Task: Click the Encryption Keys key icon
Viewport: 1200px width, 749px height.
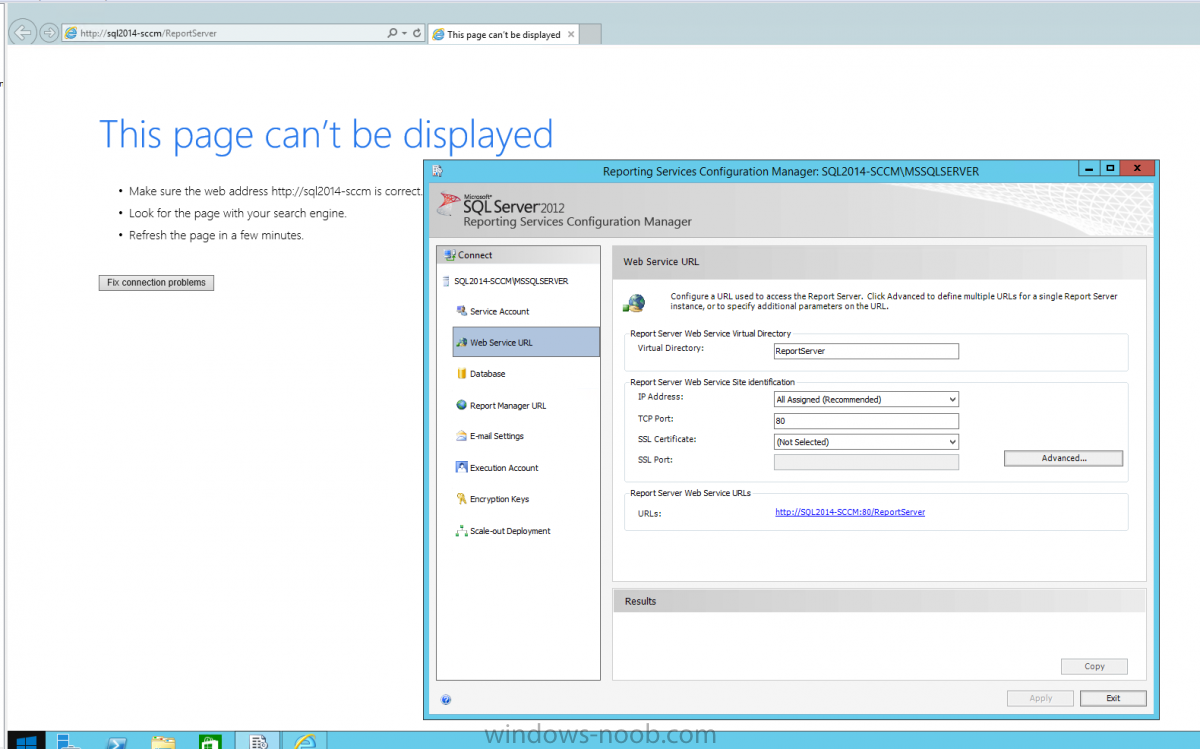Action: pyautogui.click(x=461, y=499)
